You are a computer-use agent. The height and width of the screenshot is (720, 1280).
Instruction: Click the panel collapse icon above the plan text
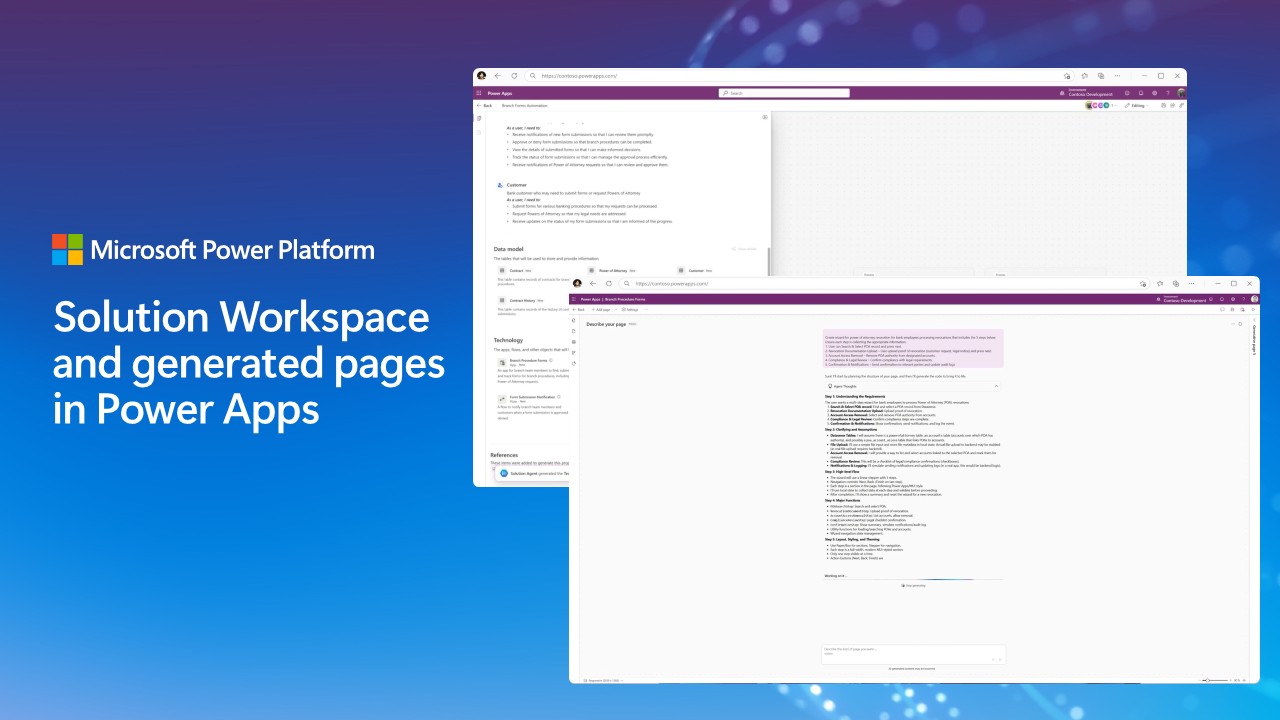point(765,117)
